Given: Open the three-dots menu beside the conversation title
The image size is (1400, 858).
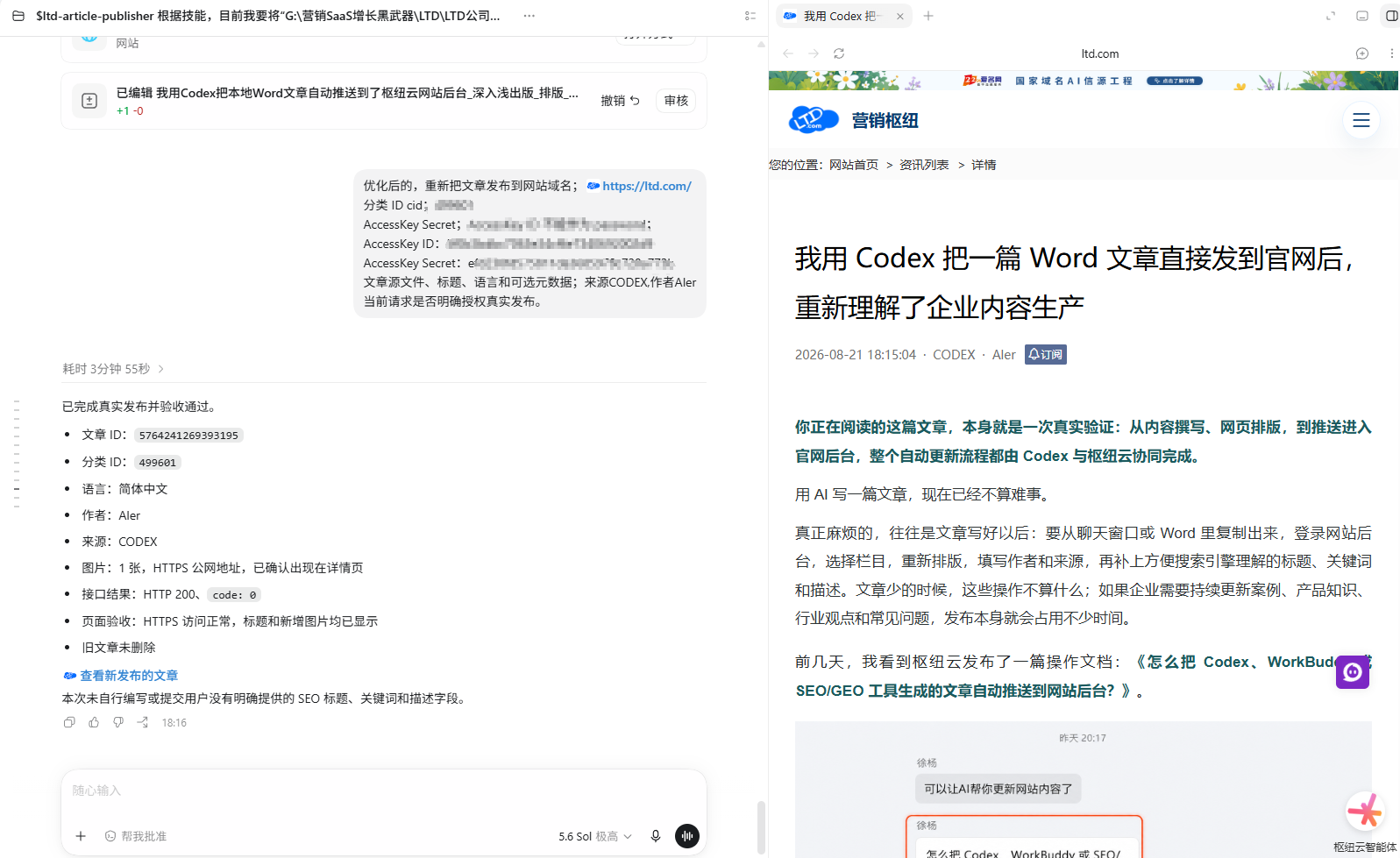Looking at the screenshot, I should (x=529, y=16).
